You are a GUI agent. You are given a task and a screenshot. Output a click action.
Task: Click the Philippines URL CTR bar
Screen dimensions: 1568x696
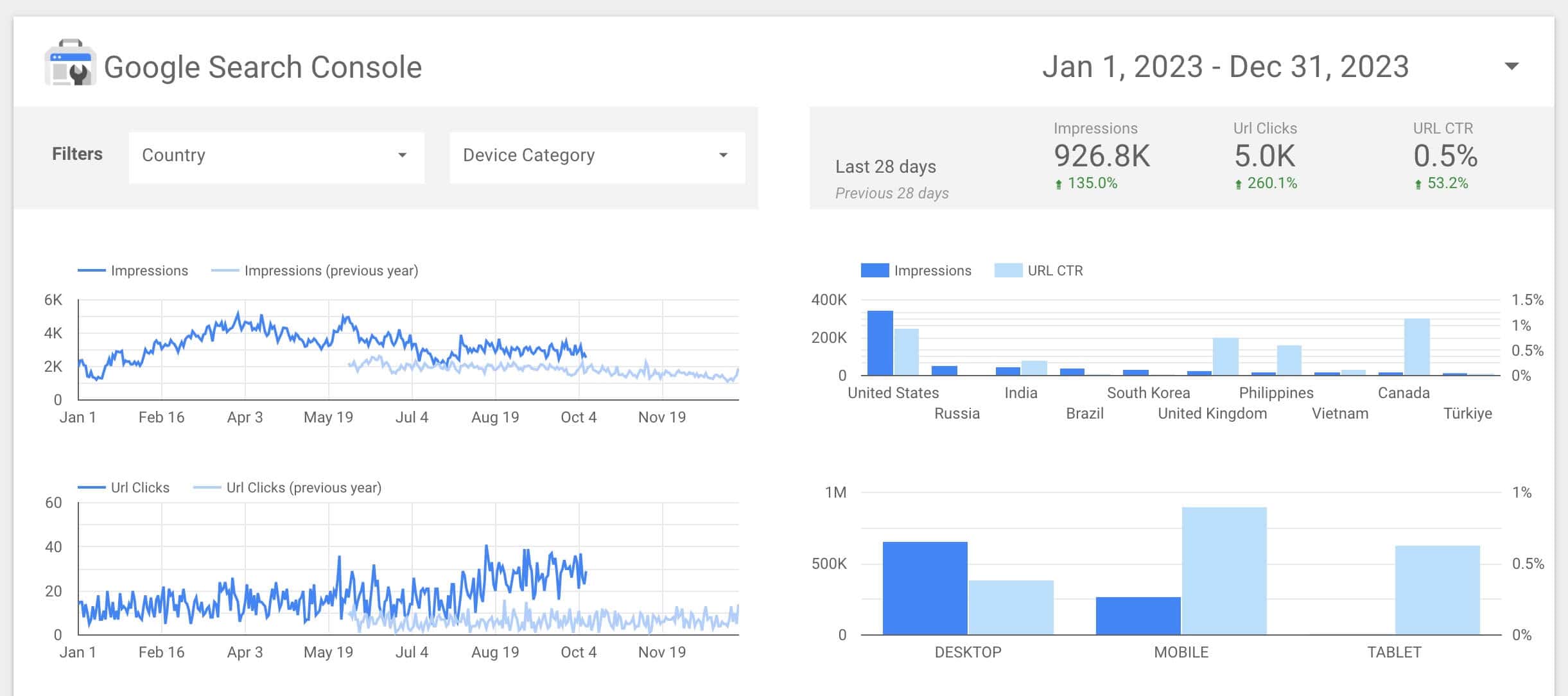pos(1289,360)
